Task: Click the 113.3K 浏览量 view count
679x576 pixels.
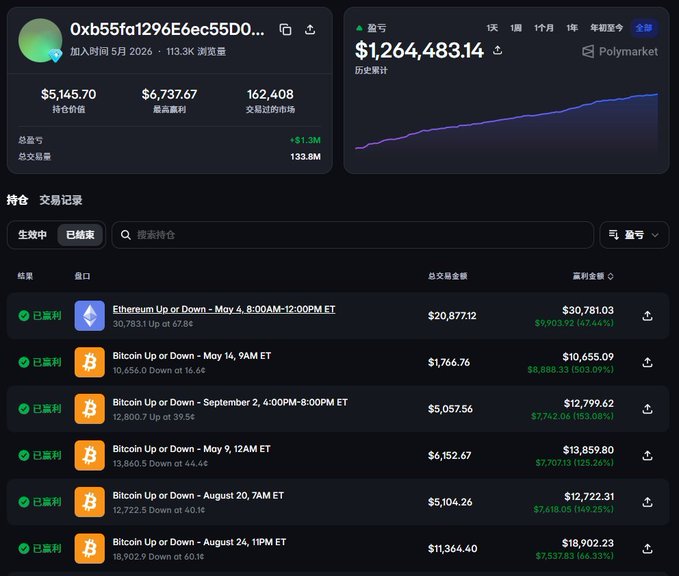Action: [196, 52]
